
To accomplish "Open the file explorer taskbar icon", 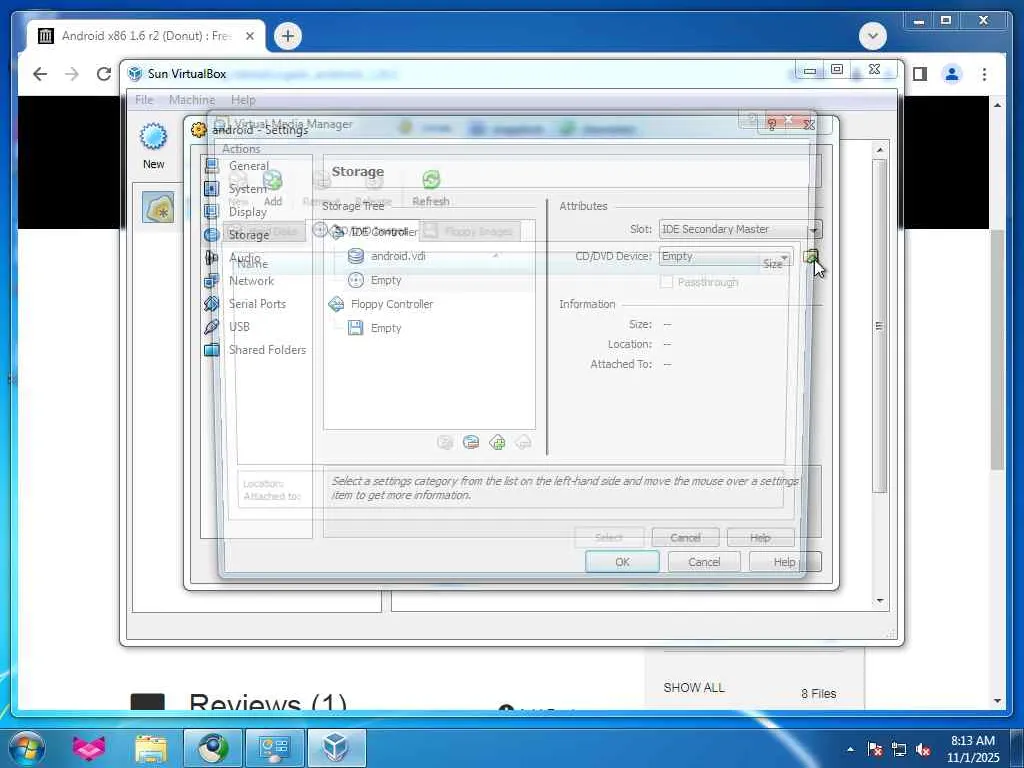I will tap(151, 748).
